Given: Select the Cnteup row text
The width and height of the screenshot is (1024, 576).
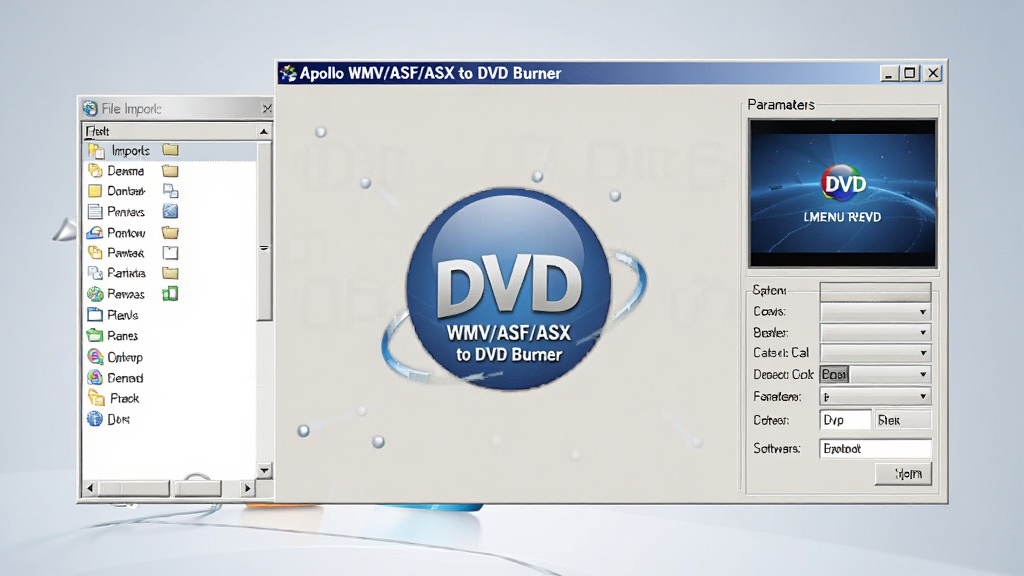Looking at the screenshot, I should [125, 357].
